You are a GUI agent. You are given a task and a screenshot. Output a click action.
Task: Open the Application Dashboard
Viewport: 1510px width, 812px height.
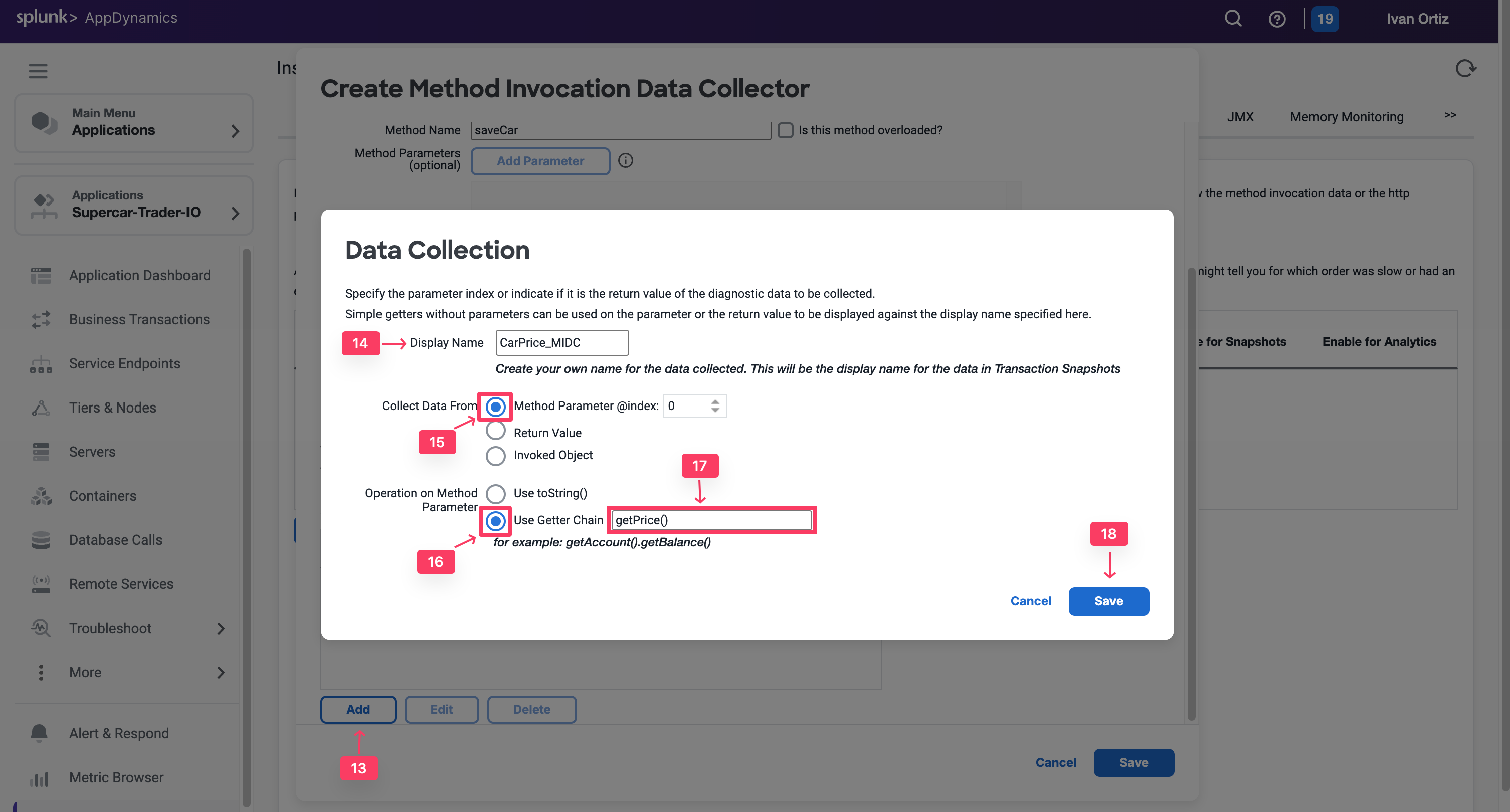[139, 275]
